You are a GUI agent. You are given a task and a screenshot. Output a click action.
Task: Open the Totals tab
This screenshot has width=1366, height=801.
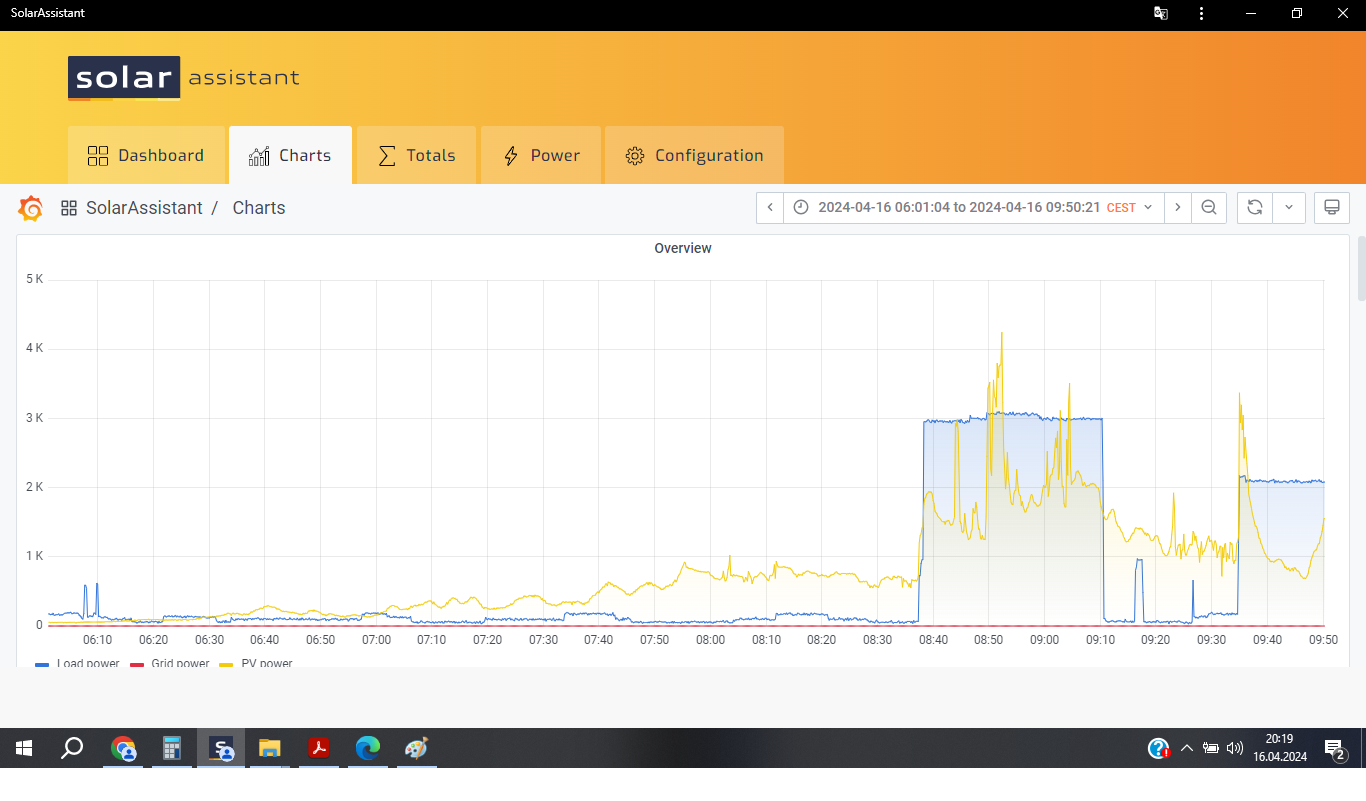click(416, 156)
